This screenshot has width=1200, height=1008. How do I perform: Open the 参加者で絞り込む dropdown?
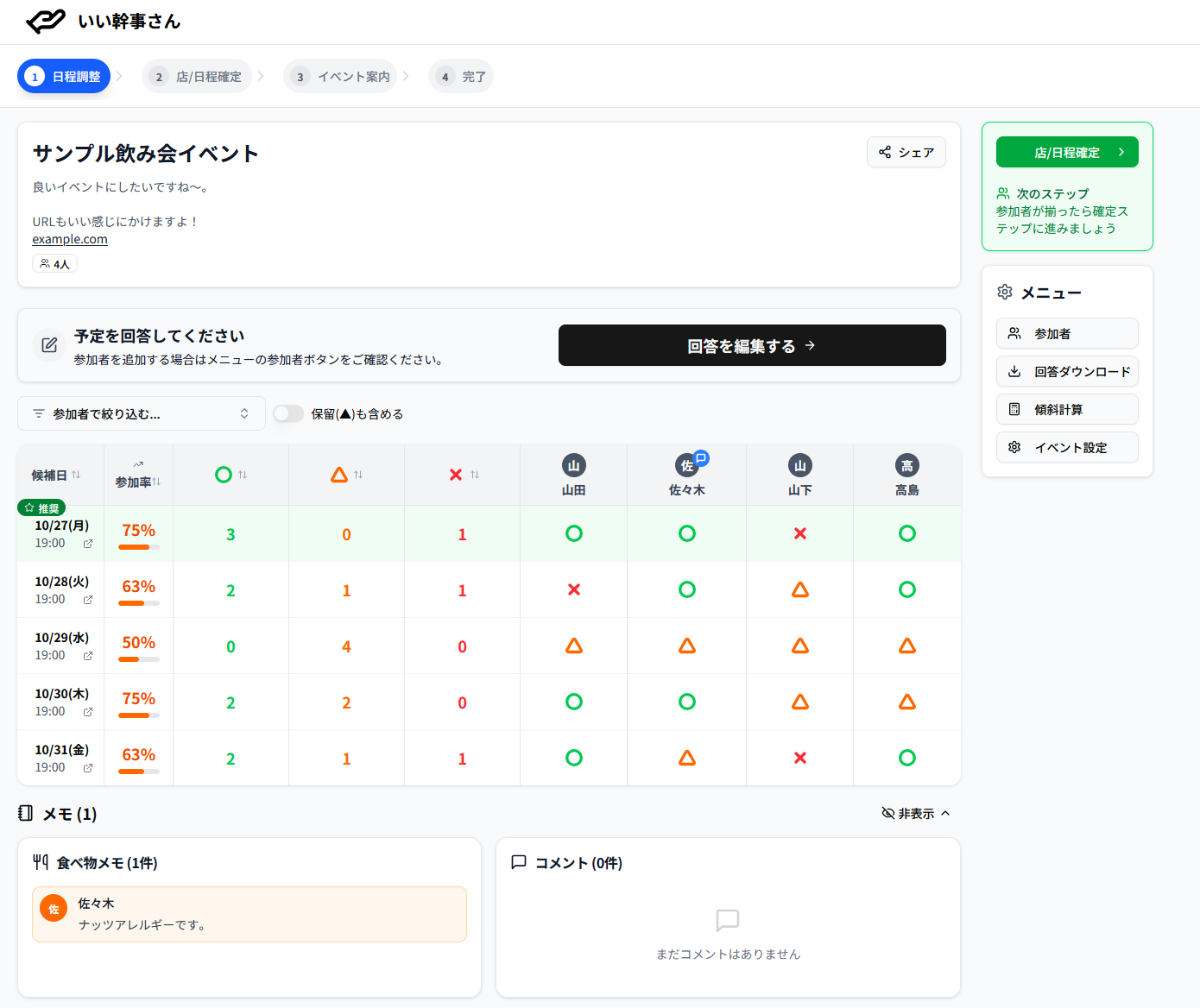(x=140, y=414)
